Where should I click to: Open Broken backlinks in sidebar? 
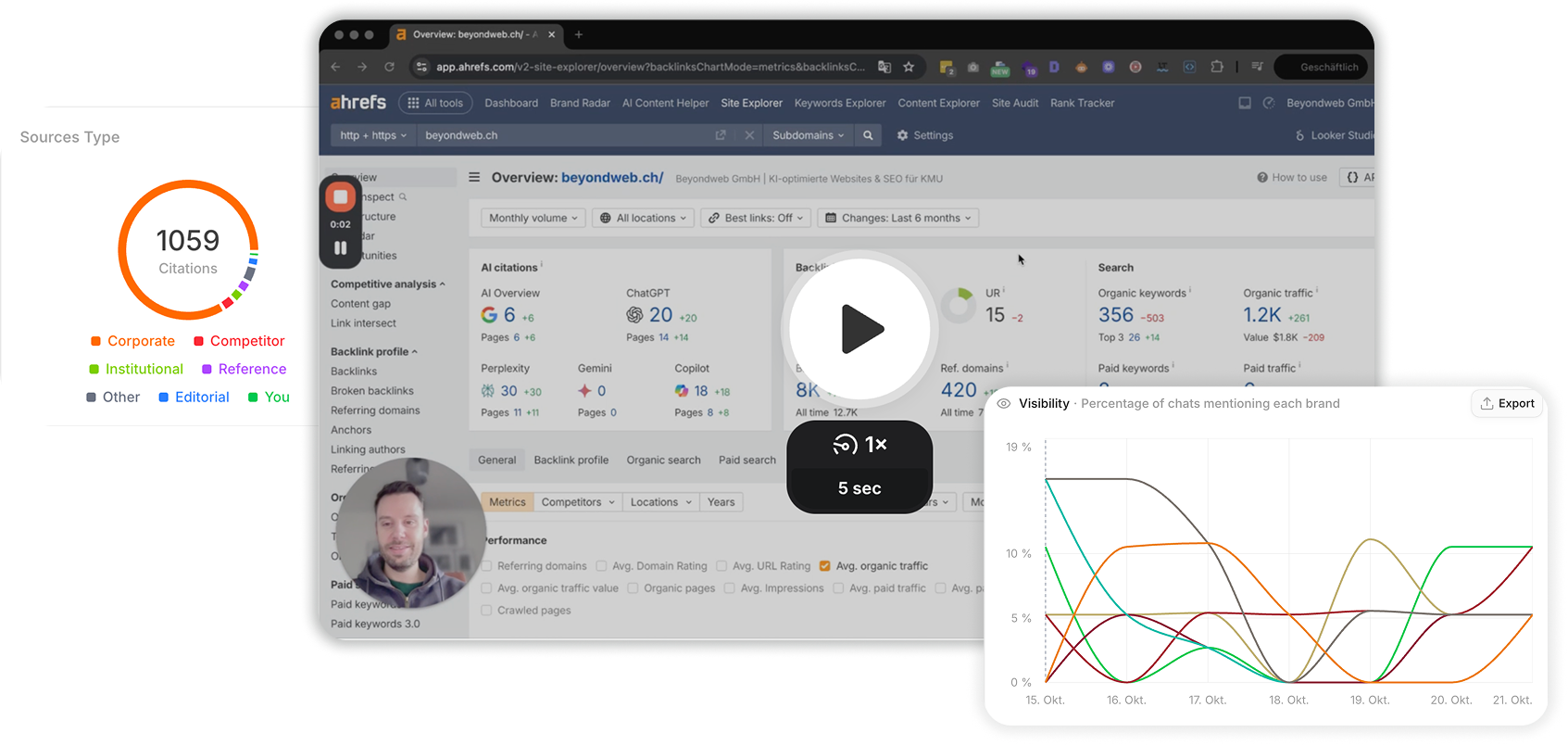point(372,391)
